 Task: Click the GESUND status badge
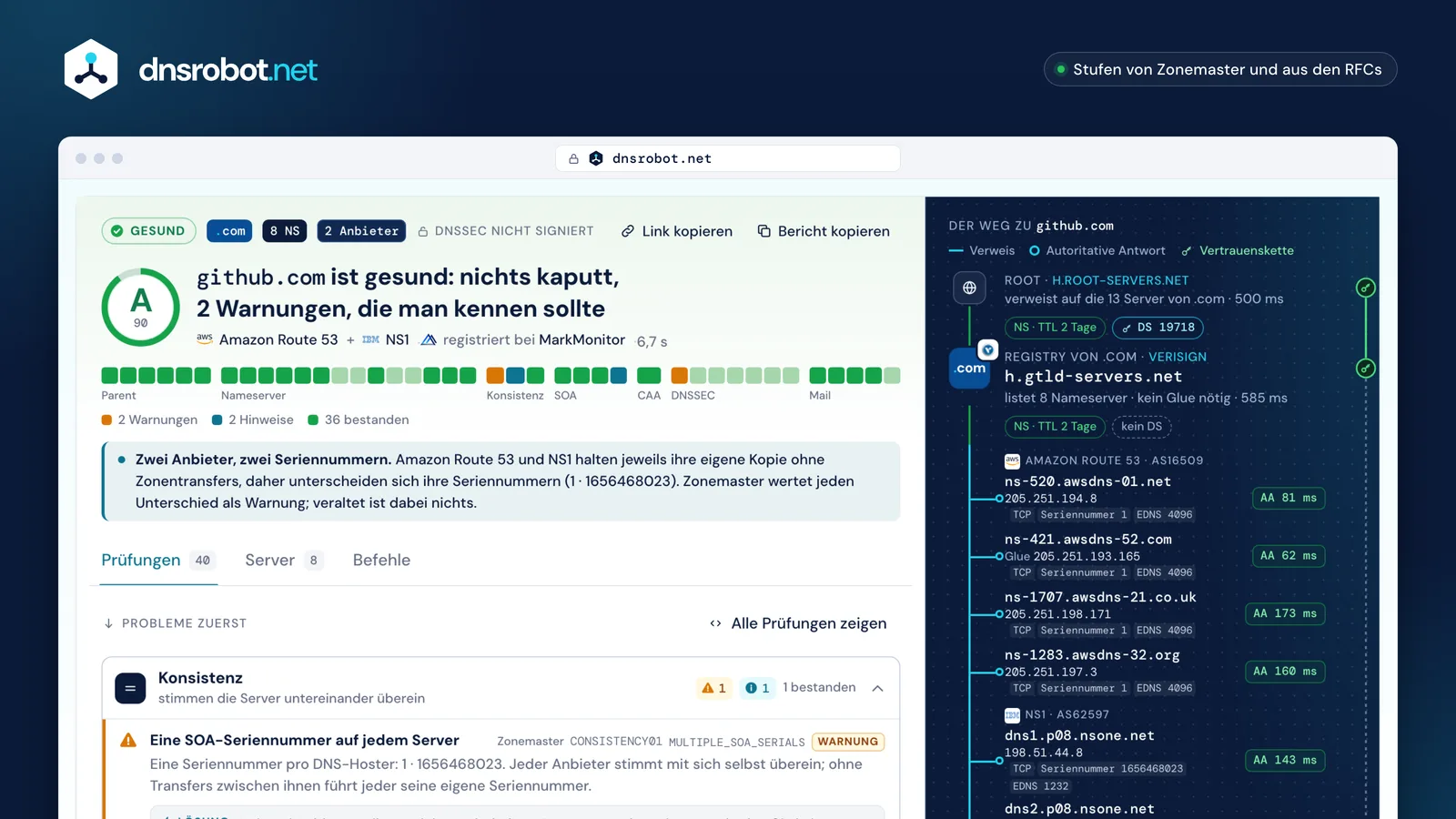coord(149,231)
